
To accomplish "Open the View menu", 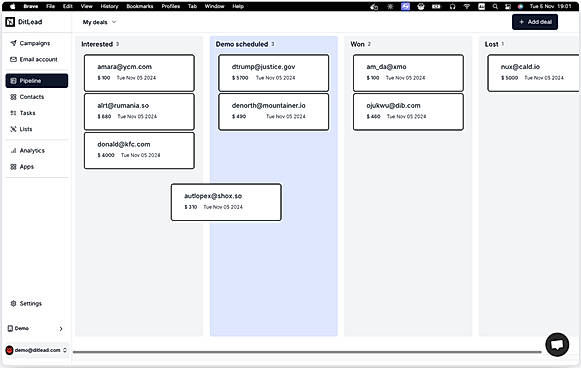I will 86,6.
